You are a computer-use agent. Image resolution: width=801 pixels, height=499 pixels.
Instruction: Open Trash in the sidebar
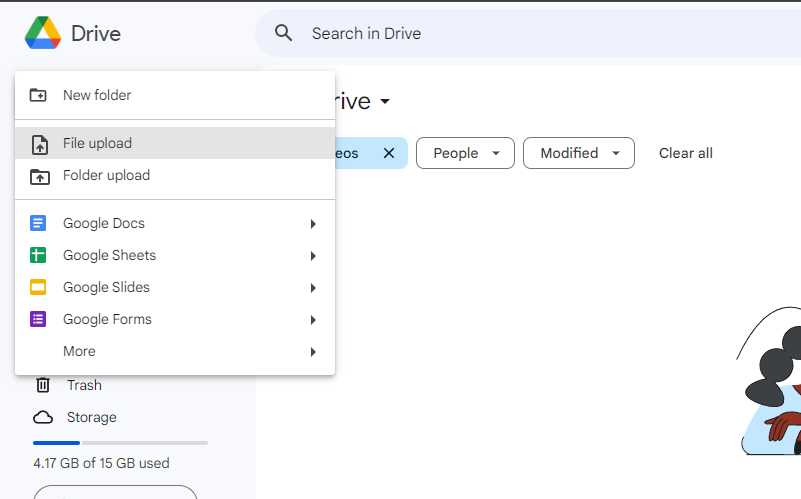click(x=84, y=385)
